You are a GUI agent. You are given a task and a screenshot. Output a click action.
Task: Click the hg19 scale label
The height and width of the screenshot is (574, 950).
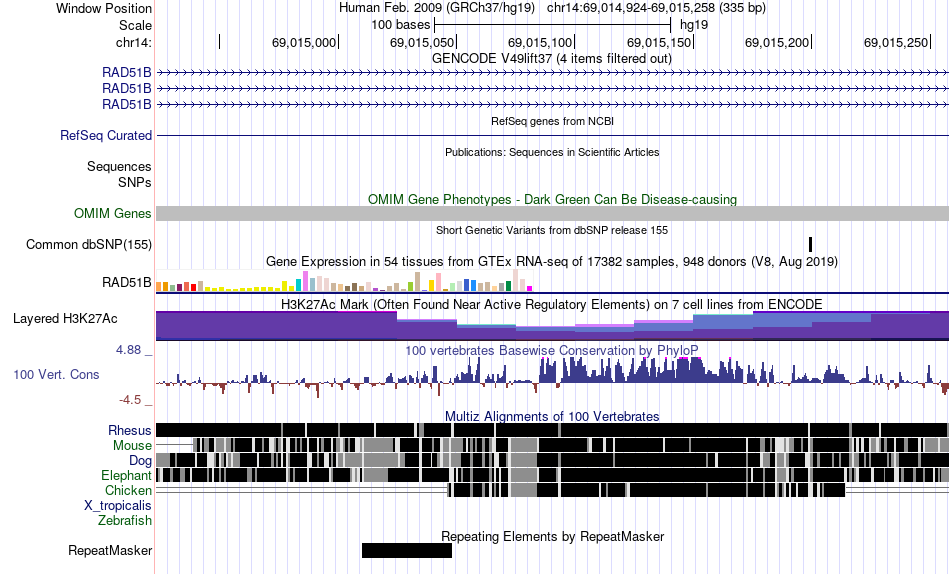coord(694,25)
